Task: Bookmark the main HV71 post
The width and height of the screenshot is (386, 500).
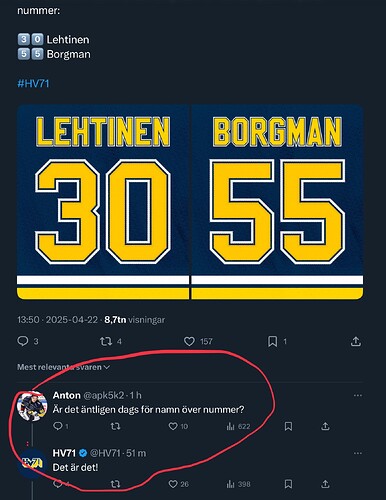Action: (277, 341)
